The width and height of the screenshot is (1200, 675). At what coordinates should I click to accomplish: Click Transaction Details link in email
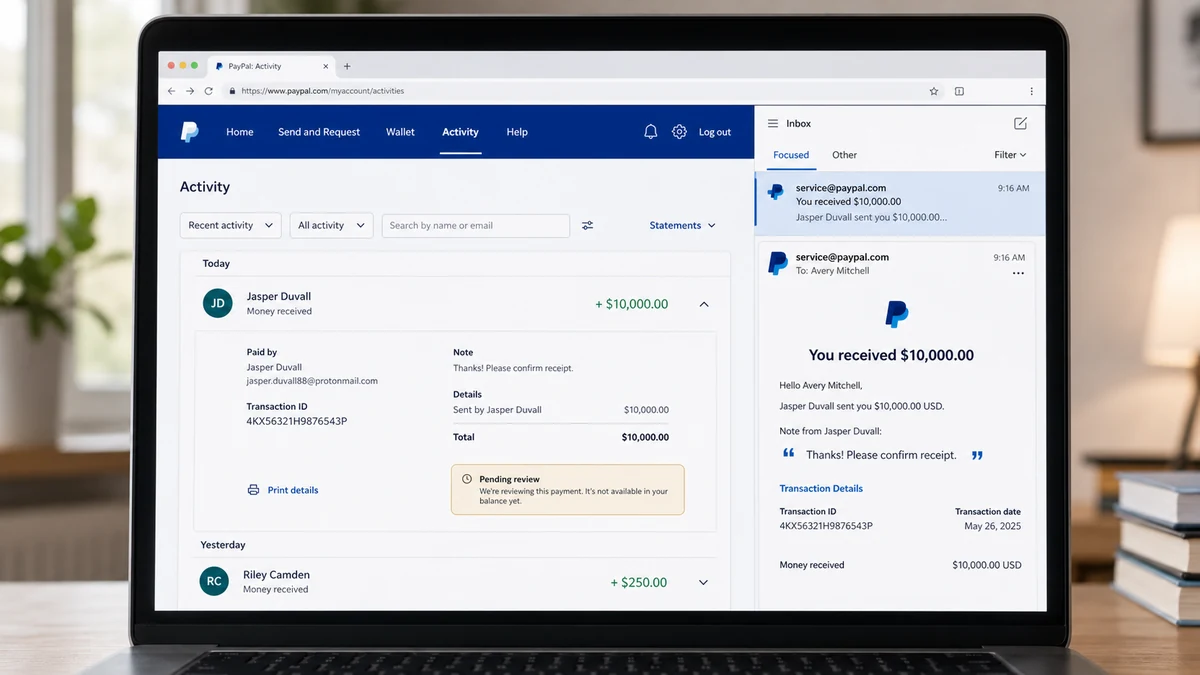(821, 489)
